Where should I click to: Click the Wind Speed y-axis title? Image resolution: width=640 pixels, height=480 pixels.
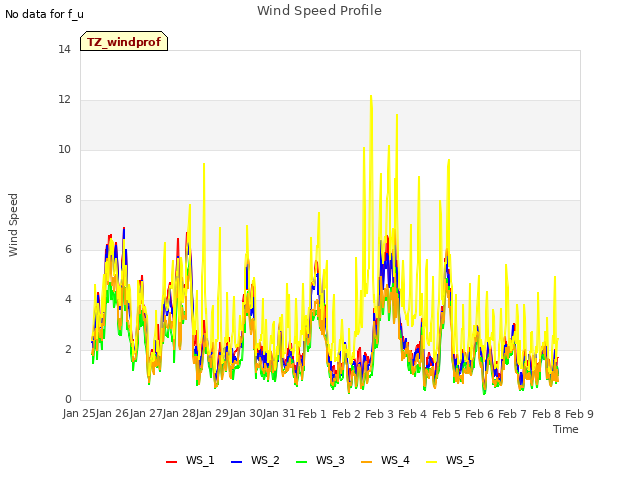coord(13,225)
